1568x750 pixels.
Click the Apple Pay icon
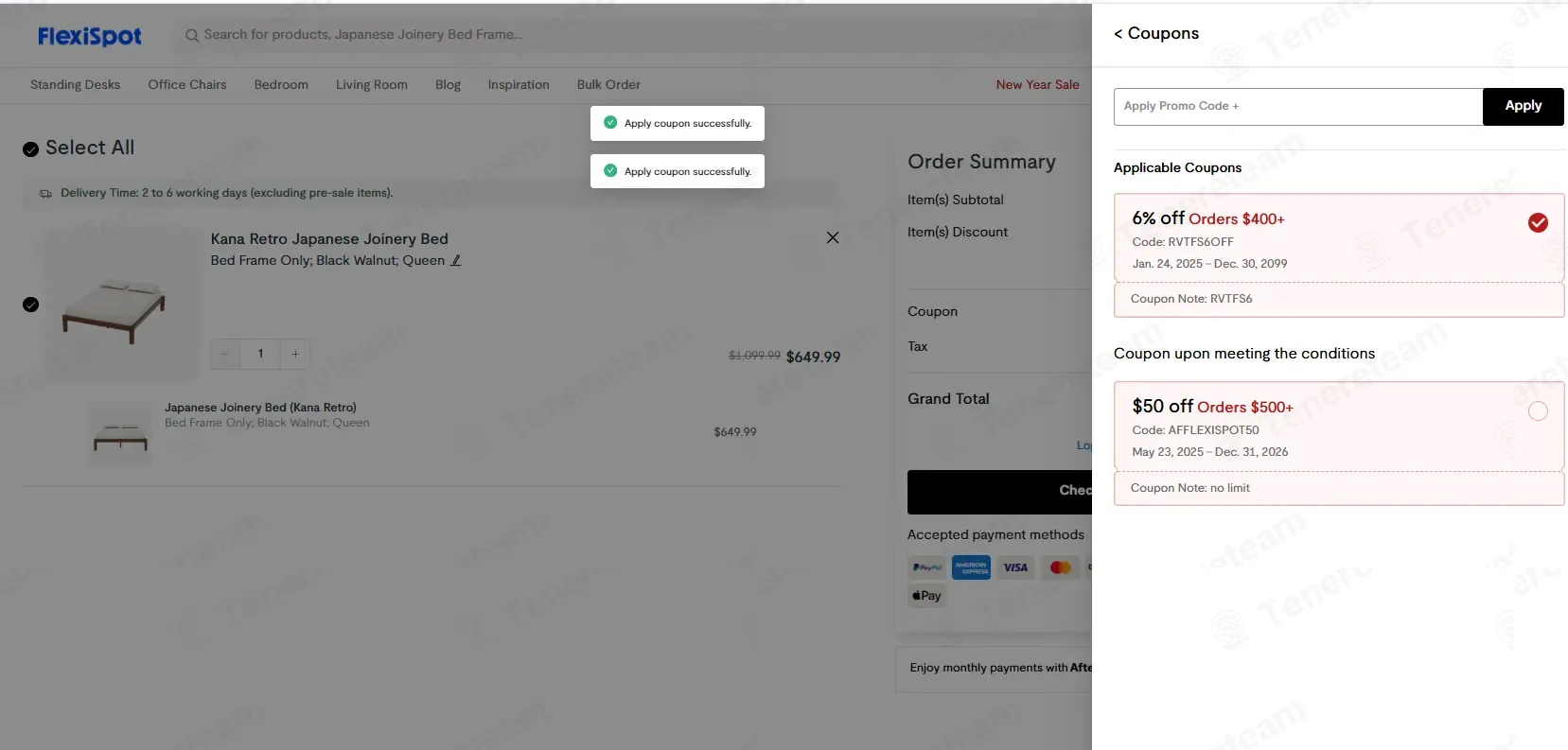pos(926,596)
